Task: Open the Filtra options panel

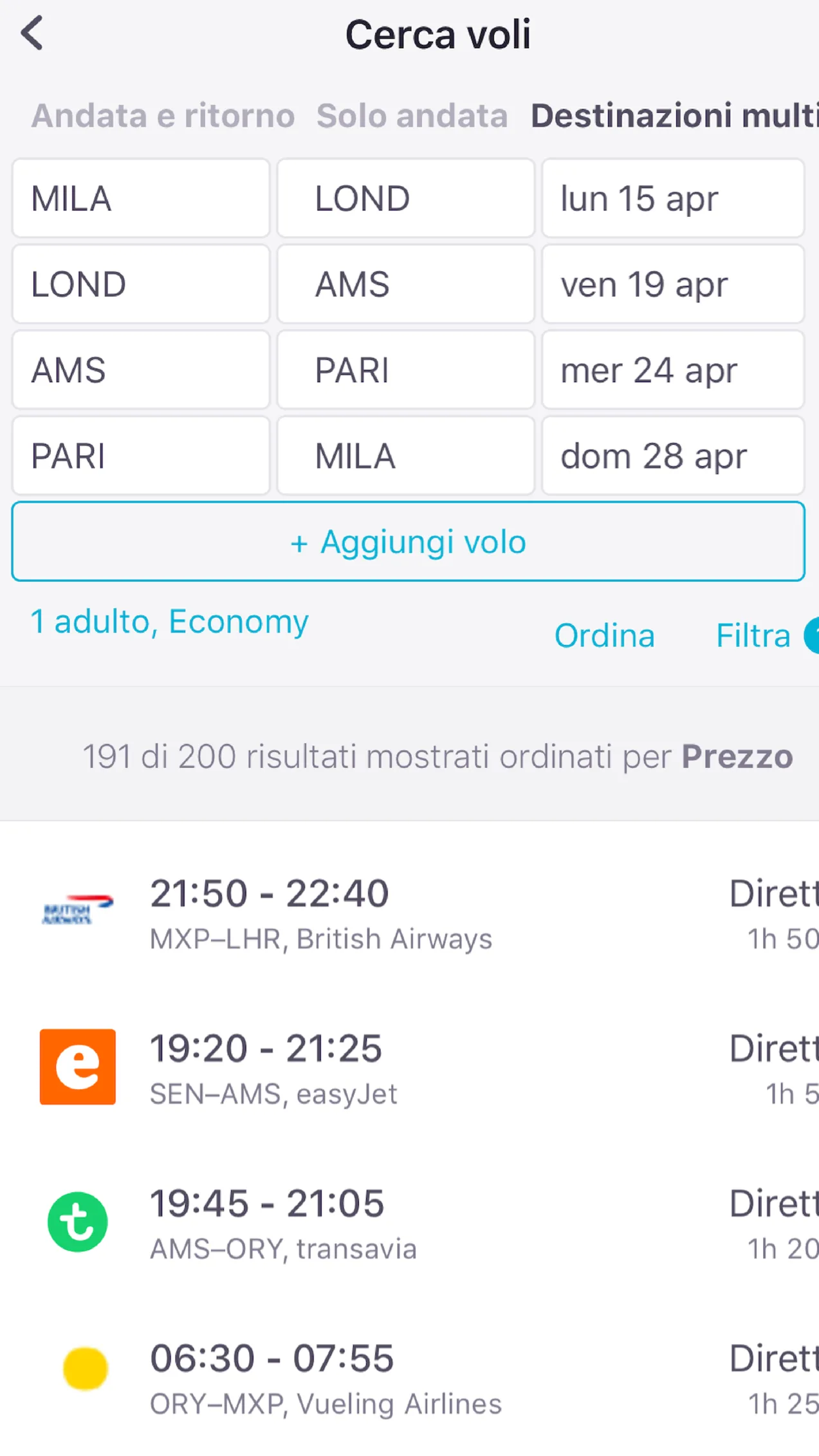Action: [752, 635]
